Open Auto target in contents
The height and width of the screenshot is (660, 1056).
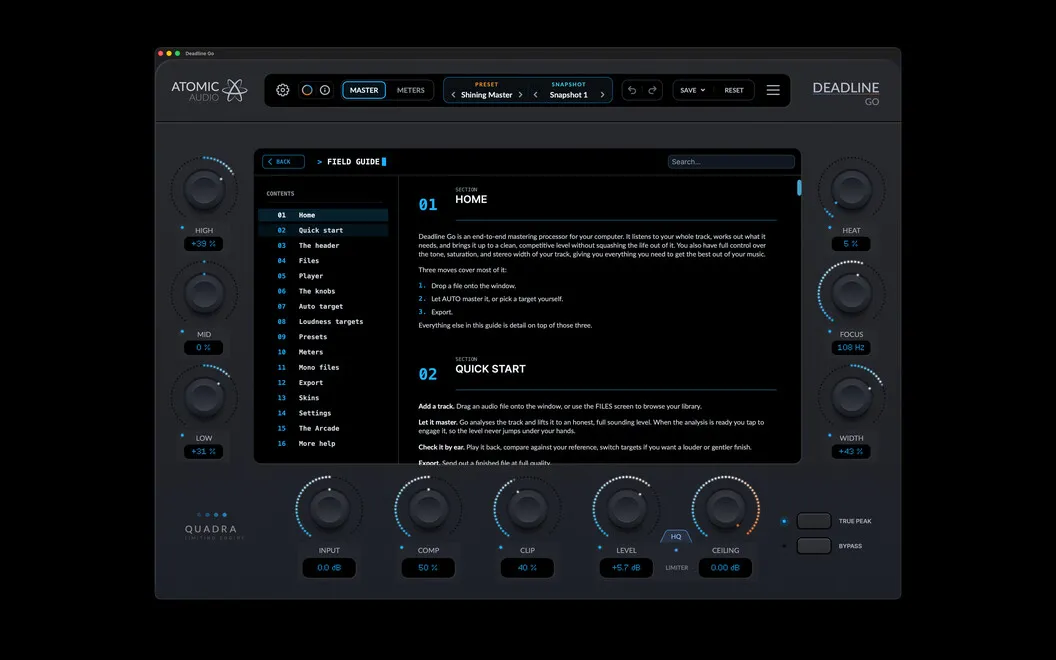click(x=323, y=306)
